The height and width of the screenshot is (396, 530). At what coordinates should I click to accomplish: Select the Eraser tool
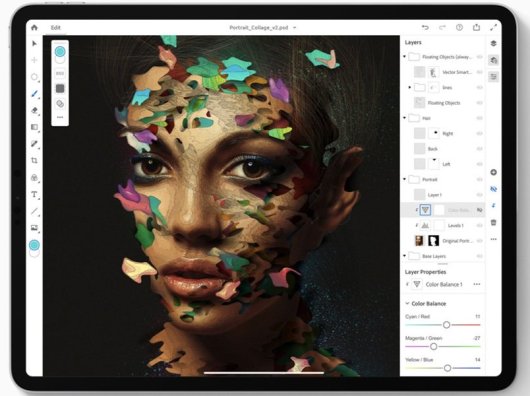[34, 110]
